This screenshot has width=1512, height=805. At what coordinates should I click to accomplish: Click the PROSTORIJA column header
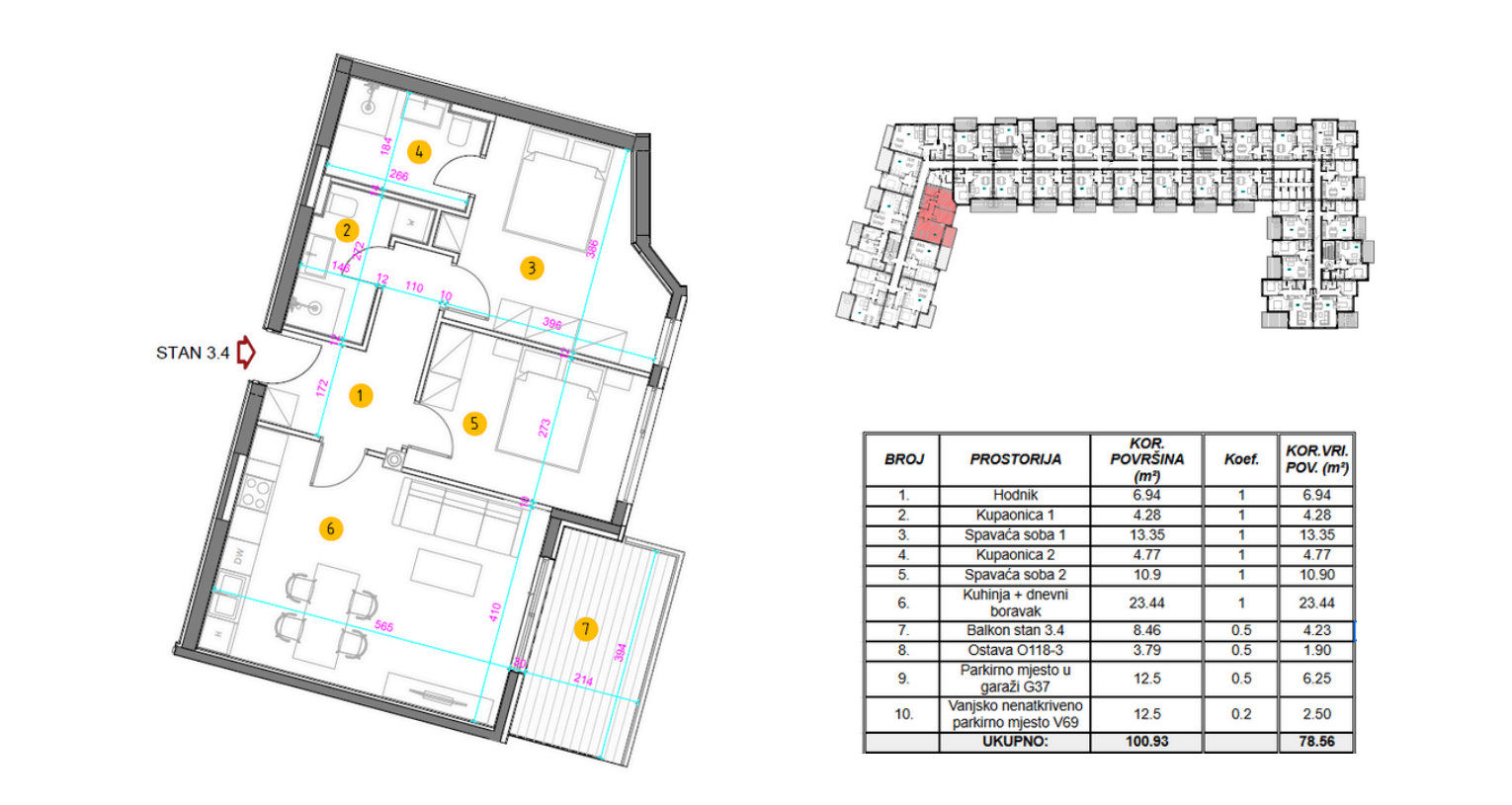[1015, 459]
